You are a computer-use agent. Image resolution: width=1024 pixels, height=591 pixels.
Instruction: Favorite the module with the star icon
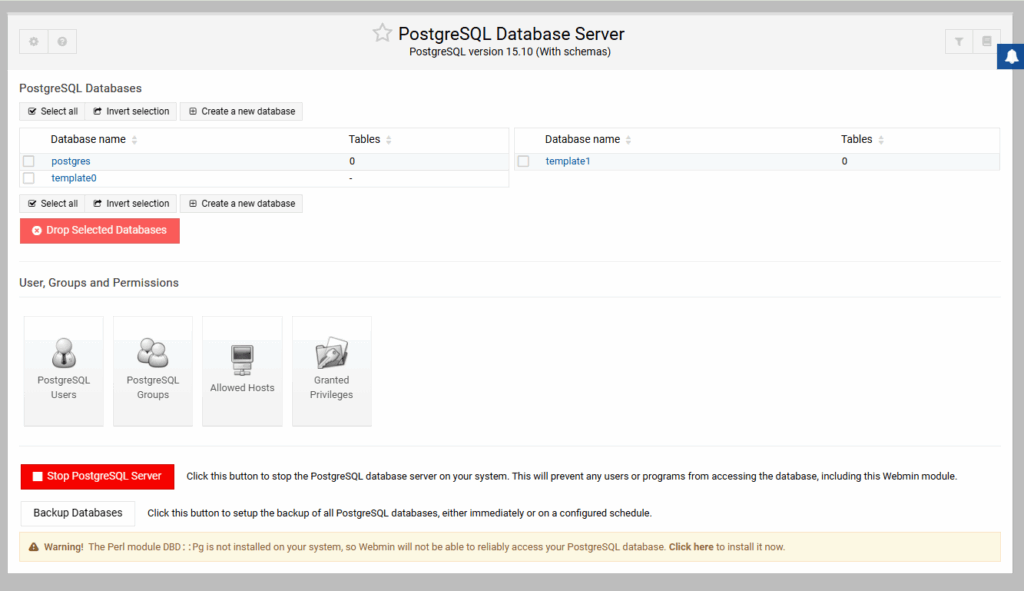(382, 34)
